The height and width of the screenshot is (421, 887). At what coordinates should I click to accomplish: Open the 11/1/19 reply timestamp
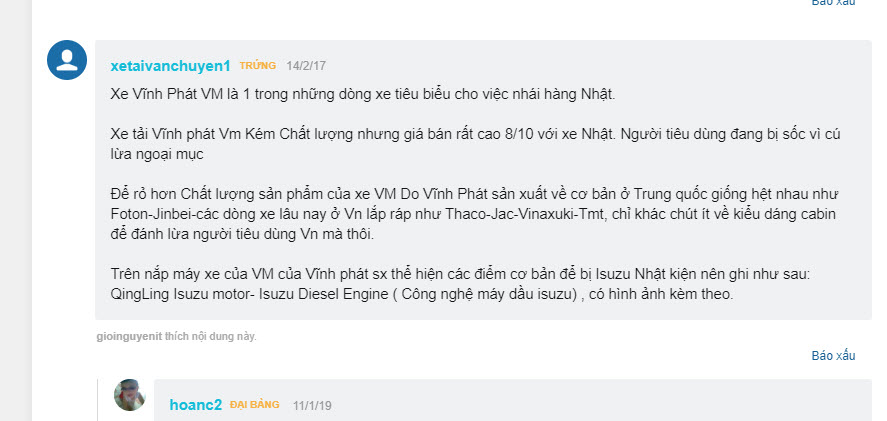click(312, 405)
